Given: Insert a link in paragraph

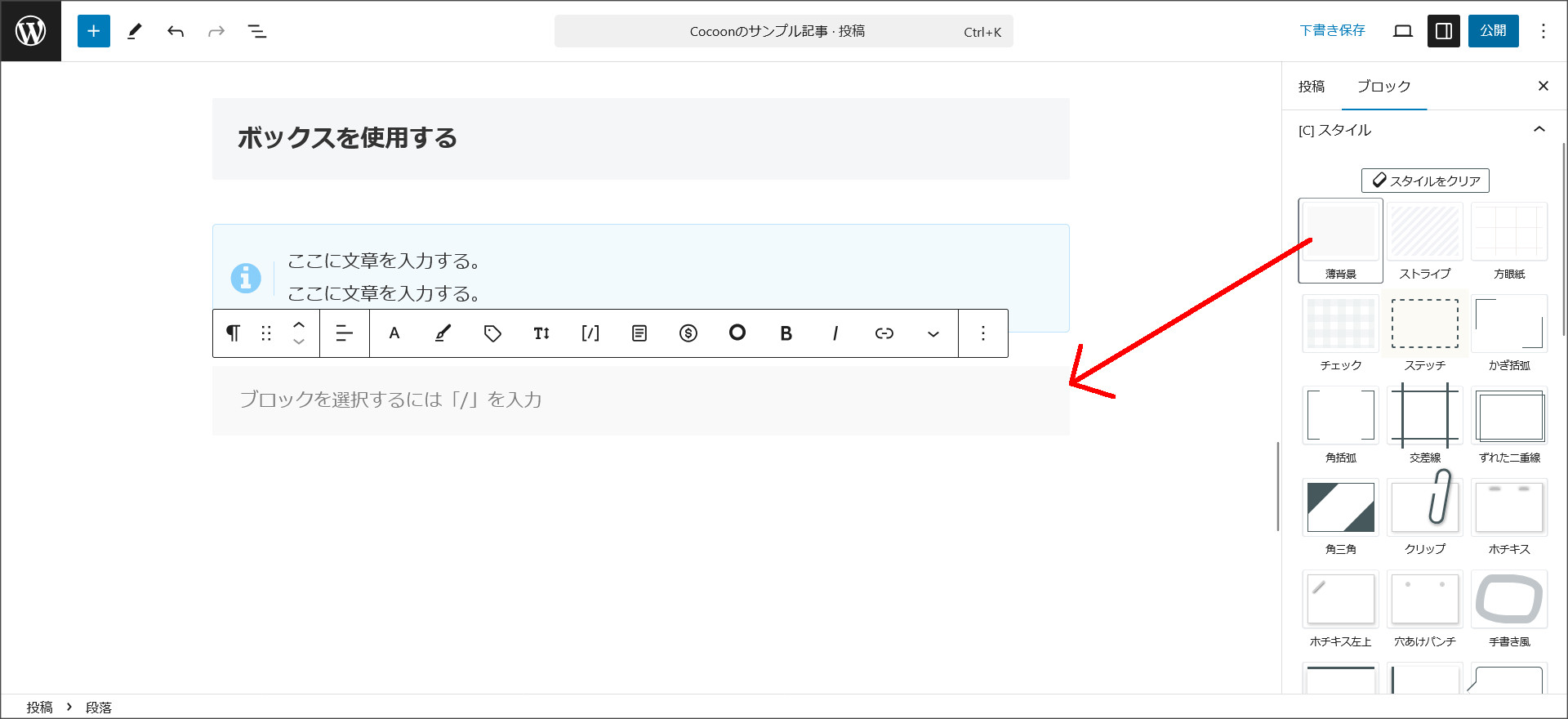Looking at the screenshot, I should [884, 333].
